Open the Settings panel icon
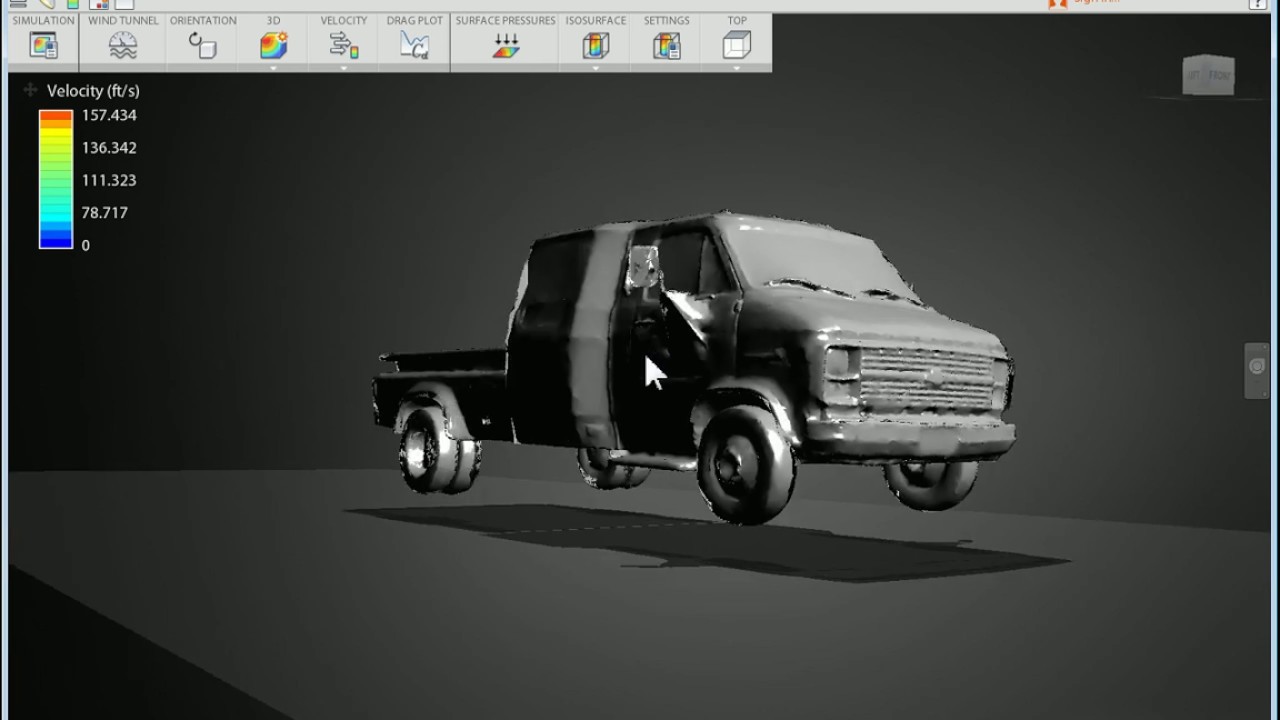 pos(666,45)
